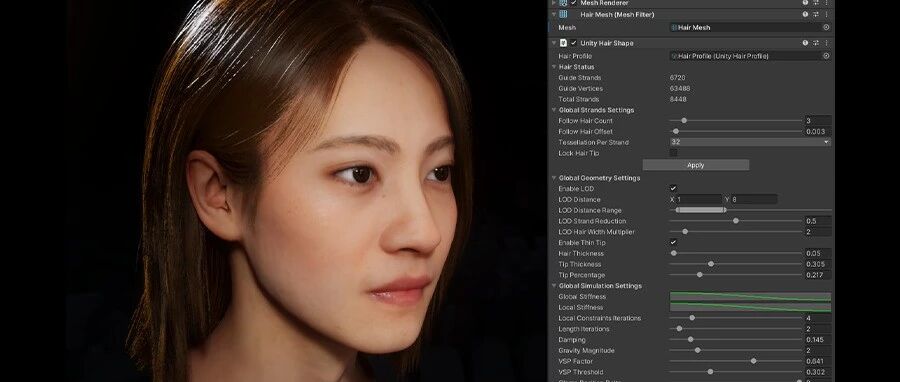The height and width of the screenshot is (382, 900).
Task: Toggle the Enable Thin Tip checkbox
Action: click(x=673, y=243)
